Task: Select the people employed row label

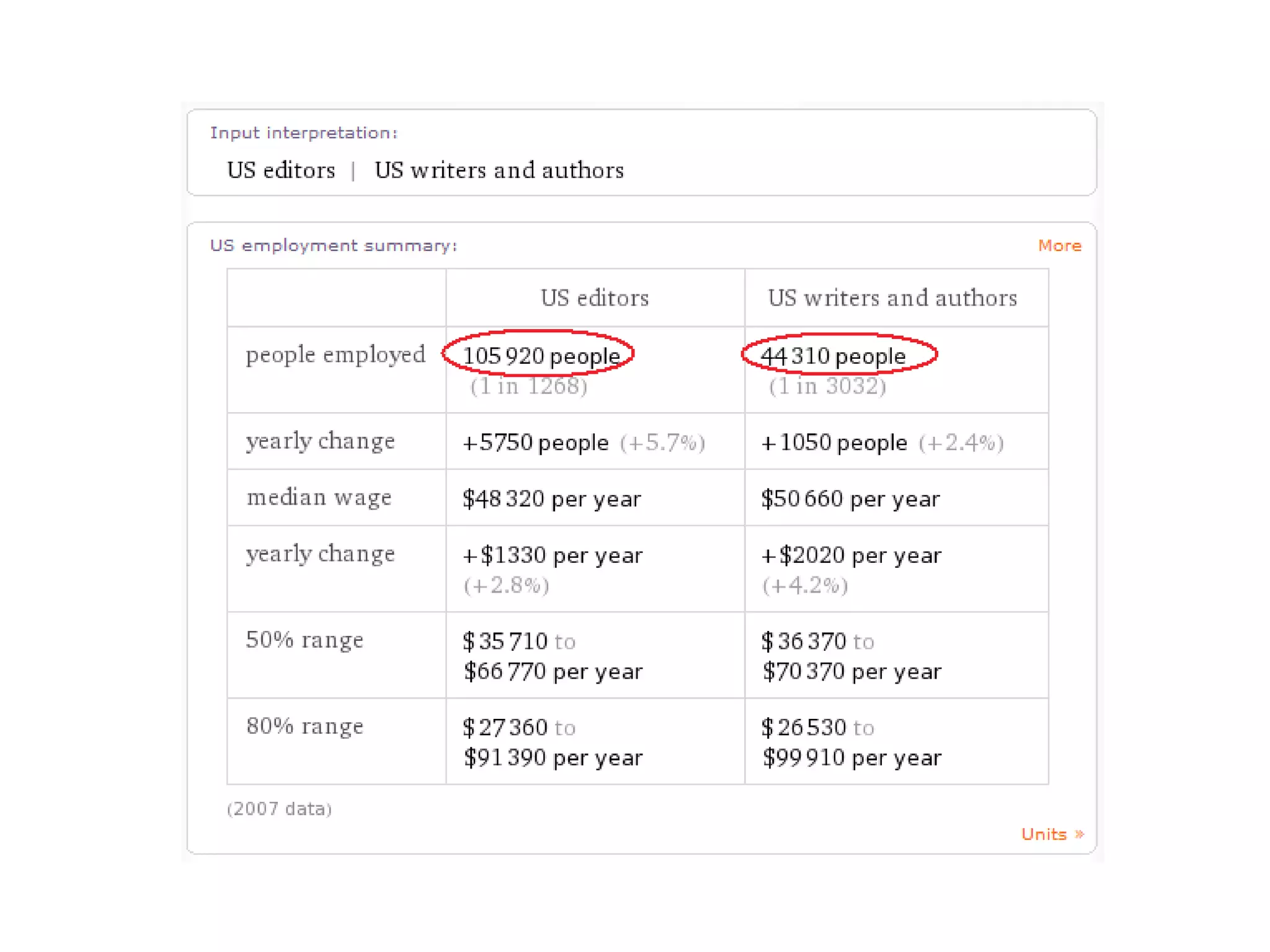Action: click(335, 355)
